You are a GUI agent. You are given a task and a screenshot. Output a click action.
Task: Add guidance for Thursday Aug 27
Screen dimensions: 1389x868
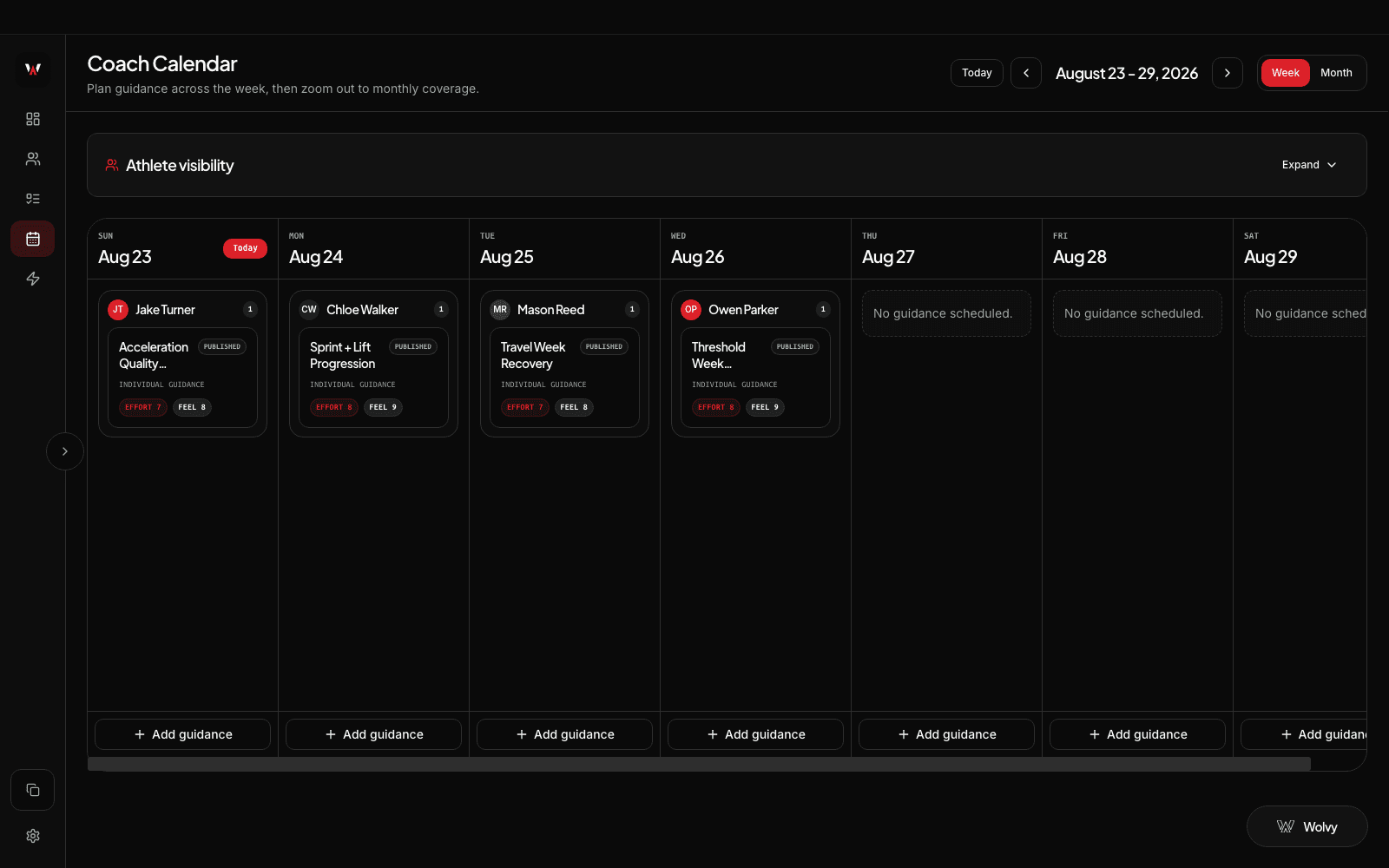(946, 734)
